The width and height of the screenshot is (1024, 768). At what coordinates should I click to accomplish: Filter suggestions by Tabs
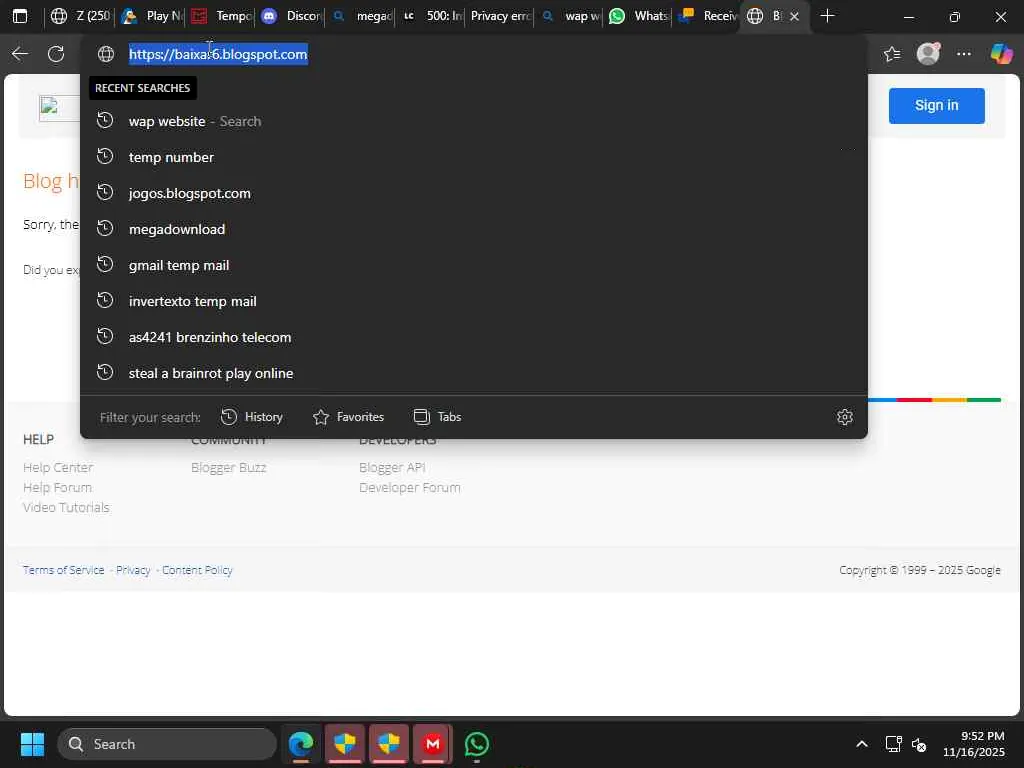click(437, 417)
